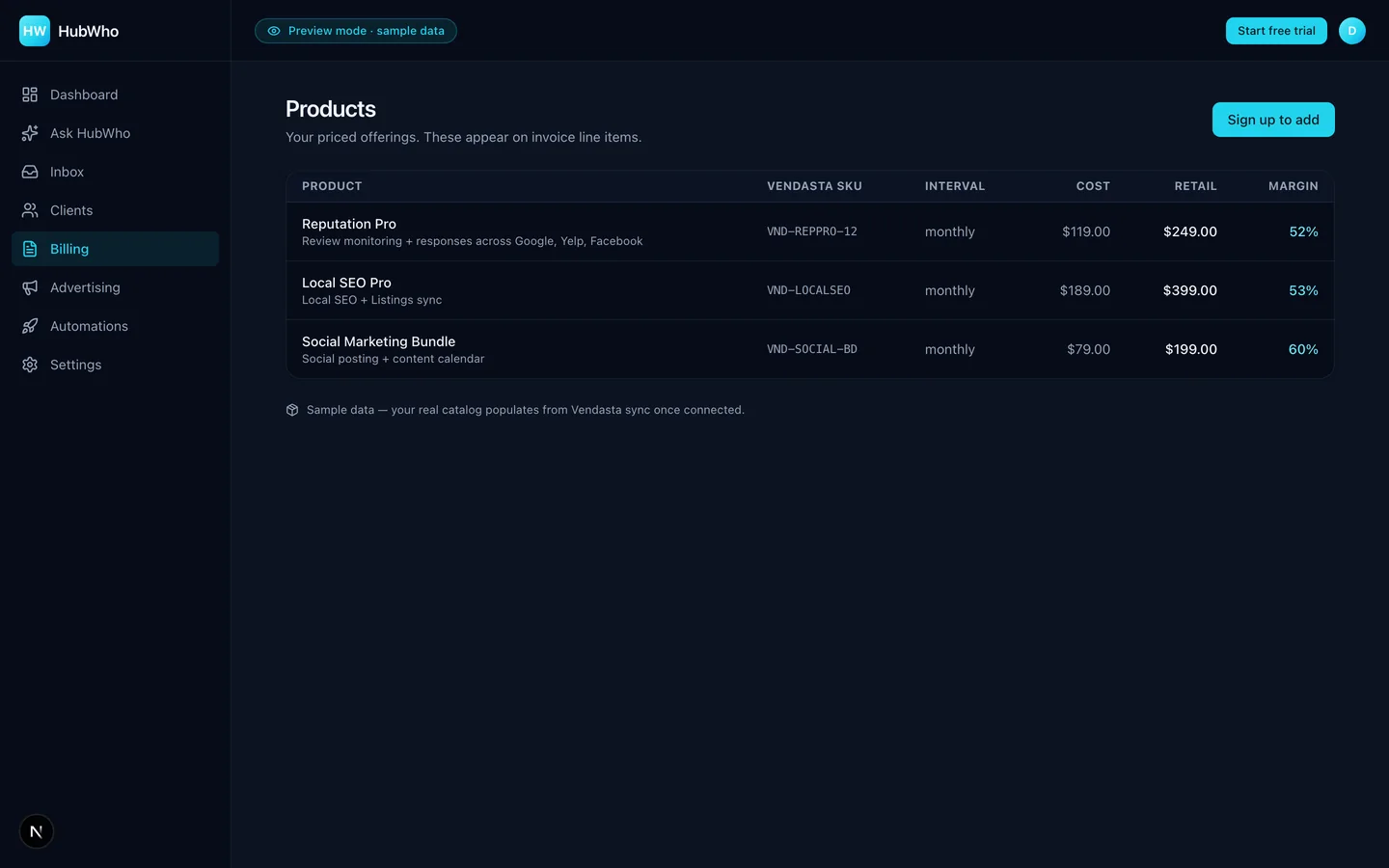Screen dimensions: 1389x868
Task: Click monthly interval for Local SEO Pro
Action: tap(950, 290)
